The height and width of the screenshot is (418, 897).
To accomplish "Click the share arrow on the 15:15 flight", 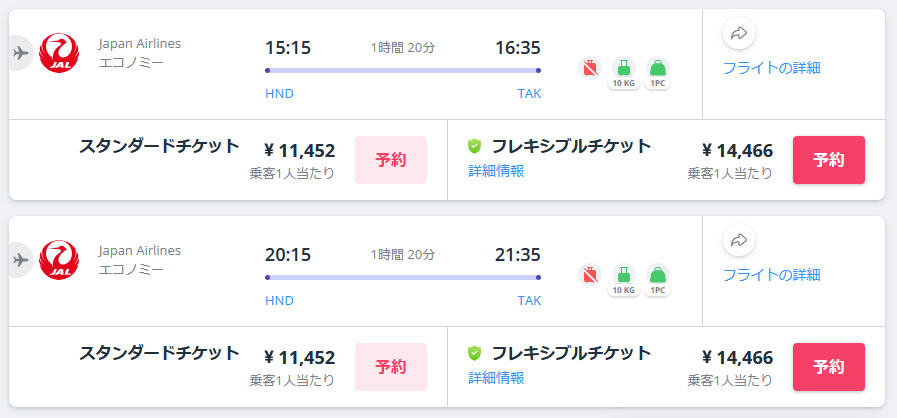I will pyautogui.click(x=738, y=33).
